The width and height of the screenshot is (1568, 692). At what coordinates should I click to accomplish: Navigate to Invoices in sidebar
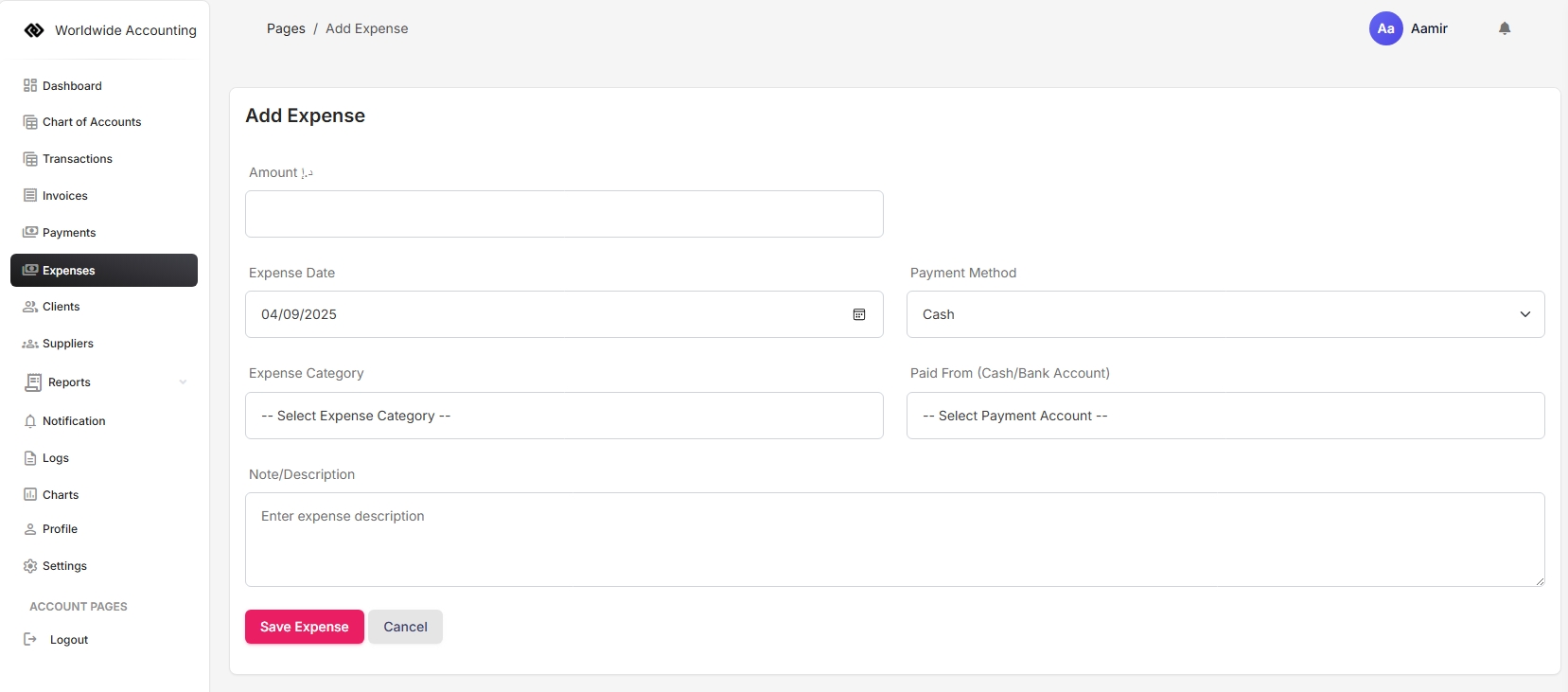pos(64,196)
